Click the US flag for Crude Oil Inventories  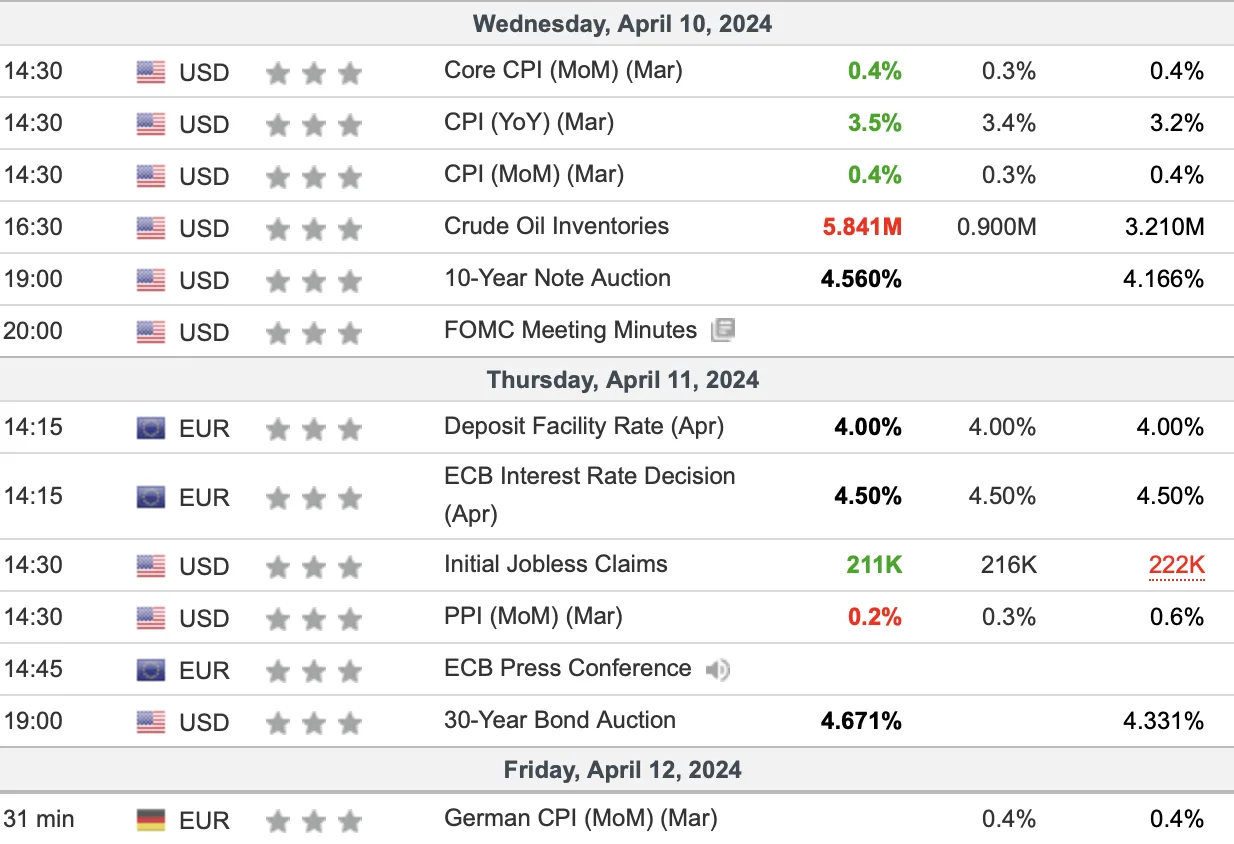click(151, 227)
